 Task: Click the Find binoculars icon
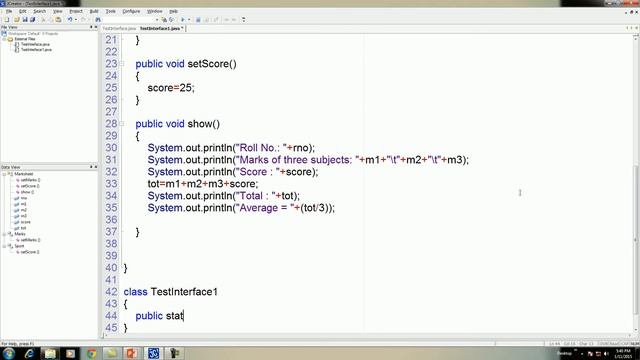click(x=98, y=20)
